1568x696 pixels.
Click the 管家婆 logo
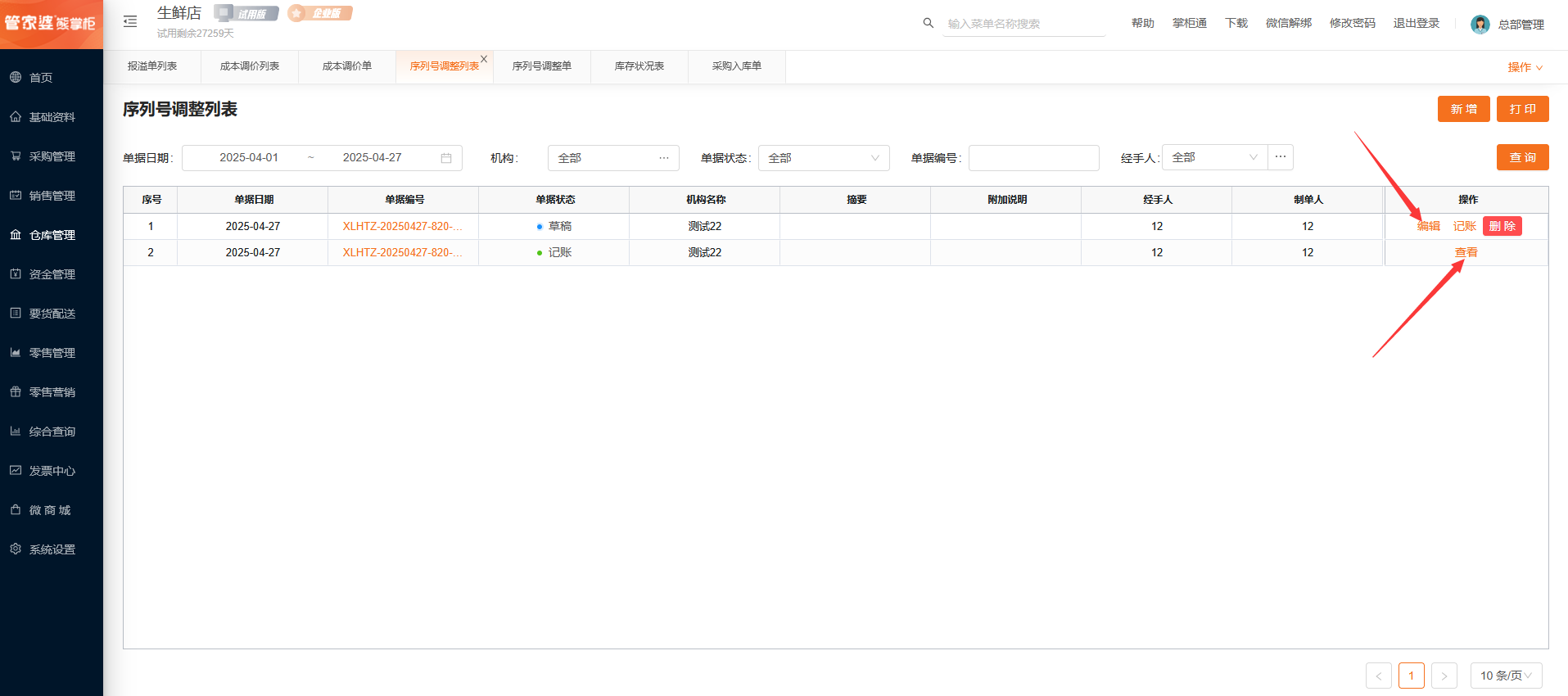[51, 23]
